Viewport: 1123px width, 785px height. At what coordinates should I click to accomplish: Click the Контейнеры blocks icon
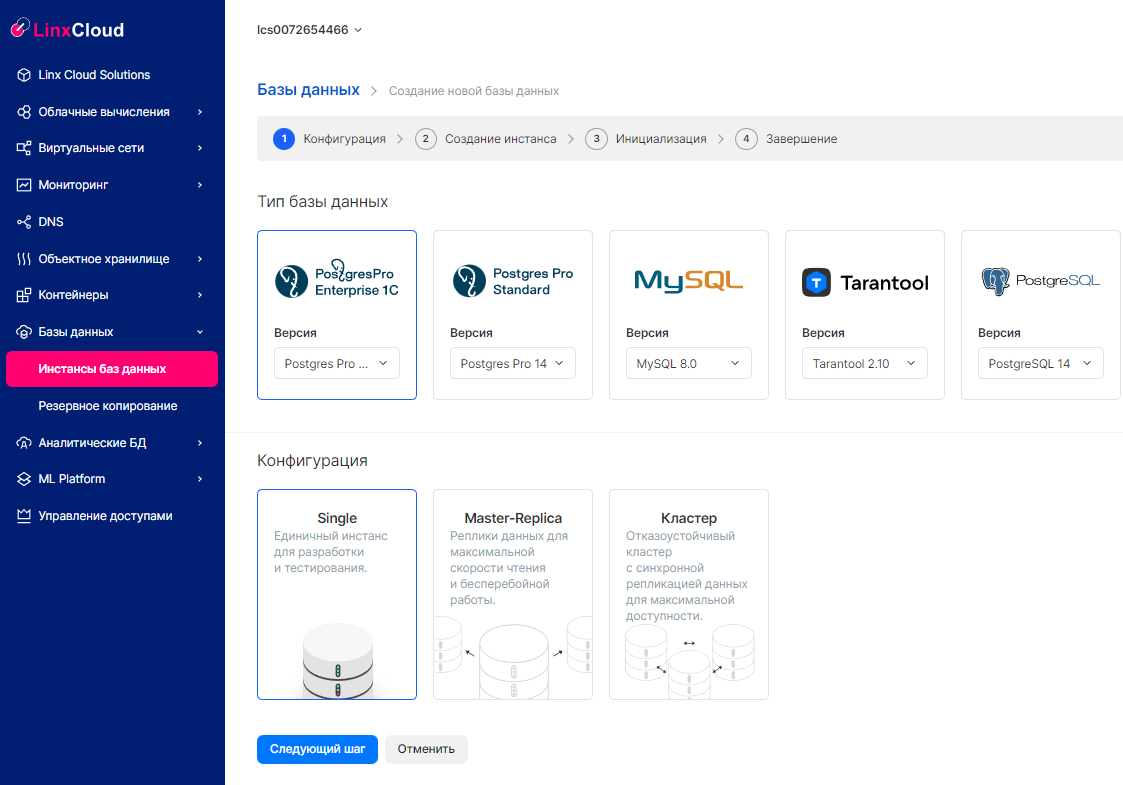point(24,295)
